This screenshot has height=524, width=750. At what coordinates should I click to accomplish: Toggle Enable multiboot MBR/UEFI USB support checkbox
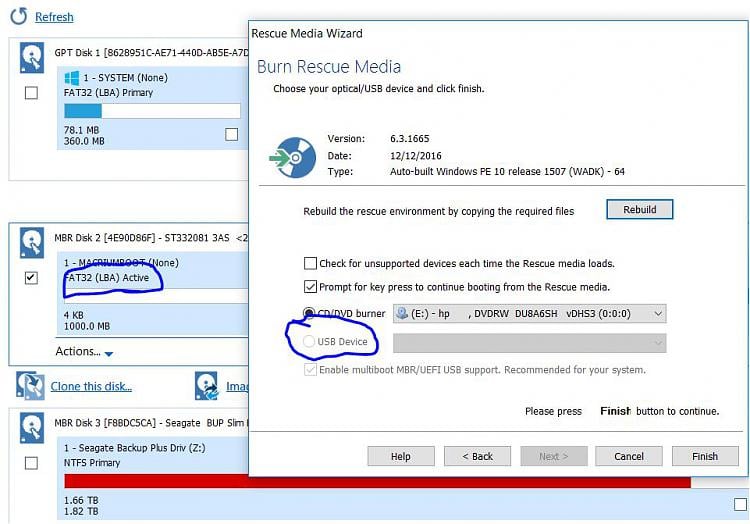310,370
